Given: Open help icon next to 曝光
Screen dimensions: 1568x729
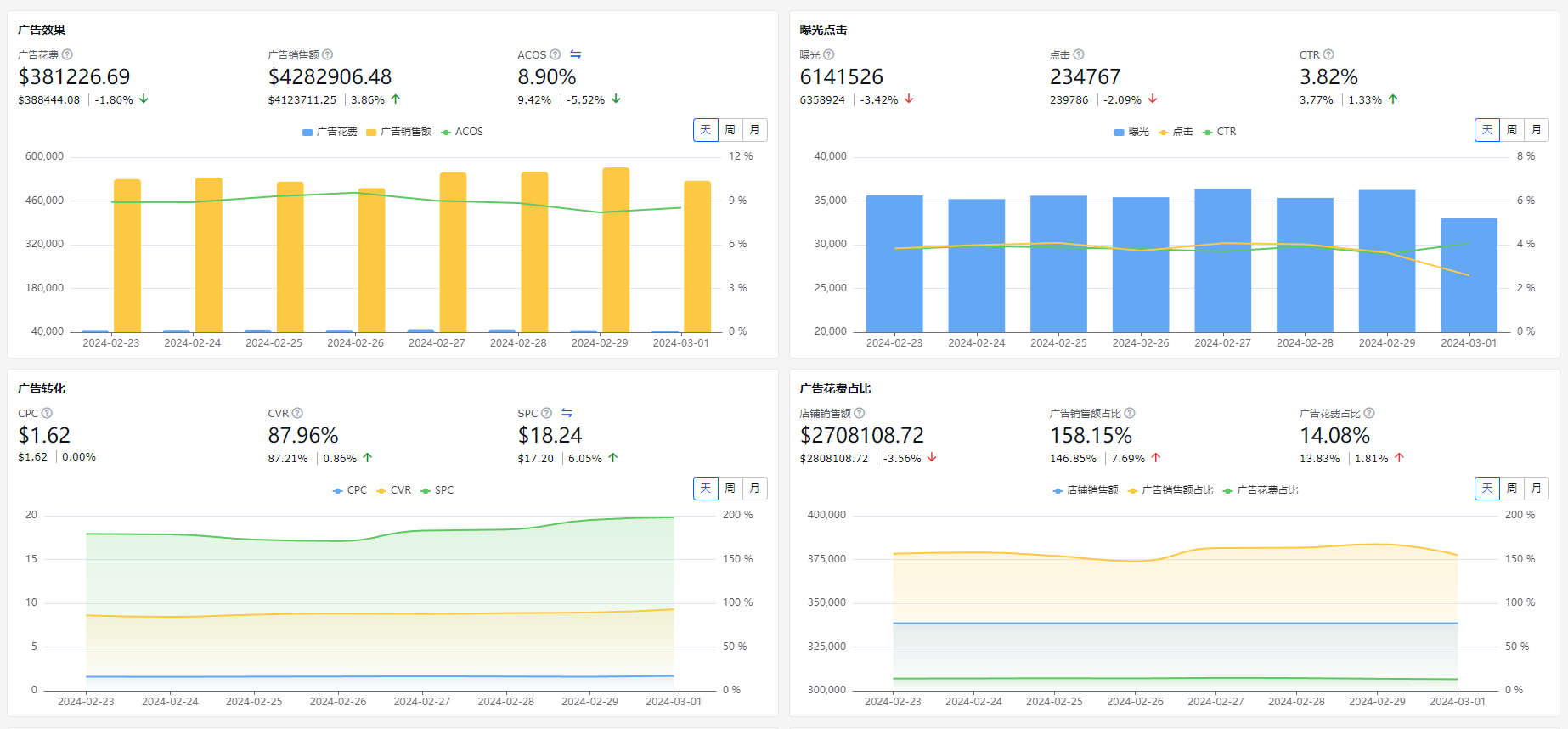Looking at the screenshot, I should pos(828,54).
